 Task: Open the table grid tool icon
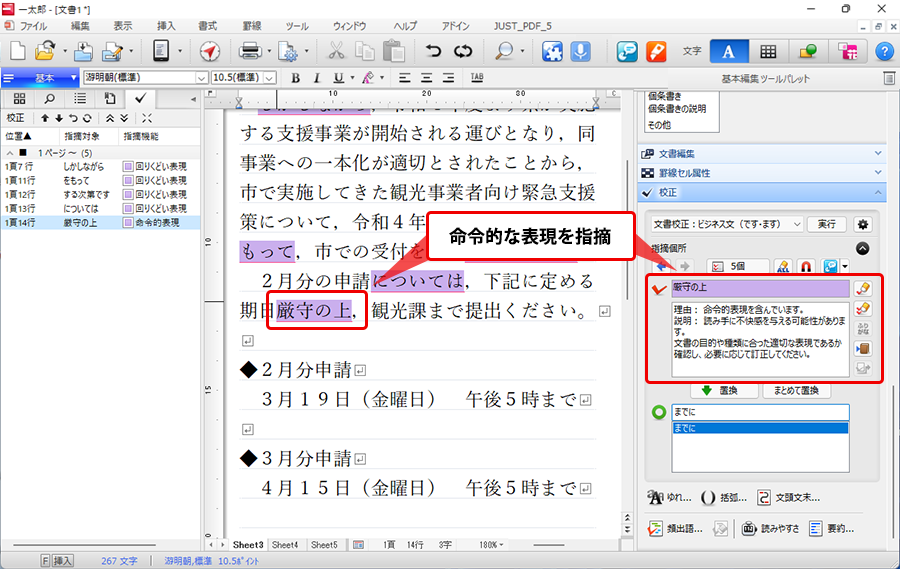tap(767, 51)
